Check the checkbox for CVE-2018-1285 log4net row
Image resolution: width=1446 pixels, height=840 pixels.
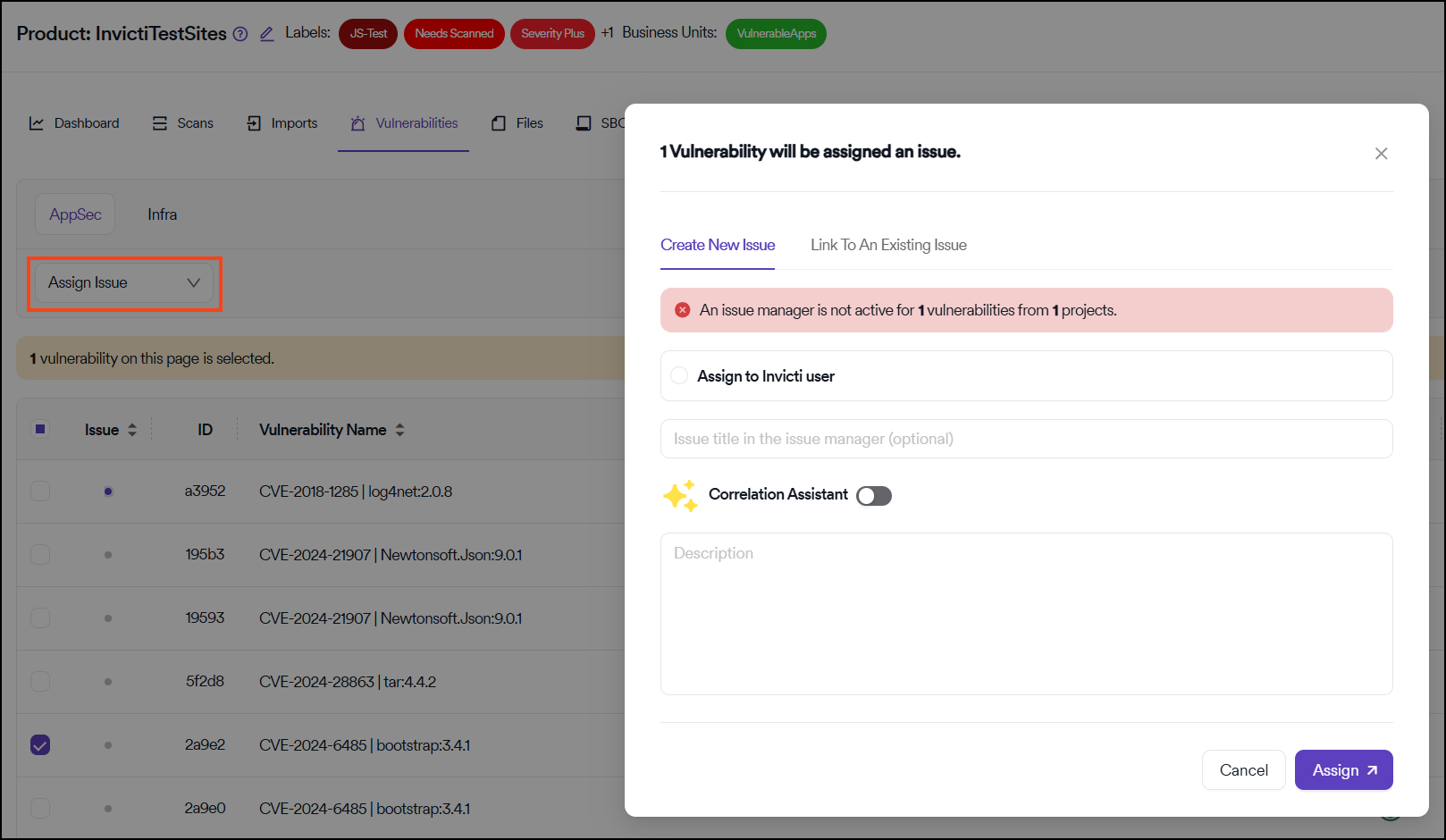pyautogui.click(x=40, y=491)
